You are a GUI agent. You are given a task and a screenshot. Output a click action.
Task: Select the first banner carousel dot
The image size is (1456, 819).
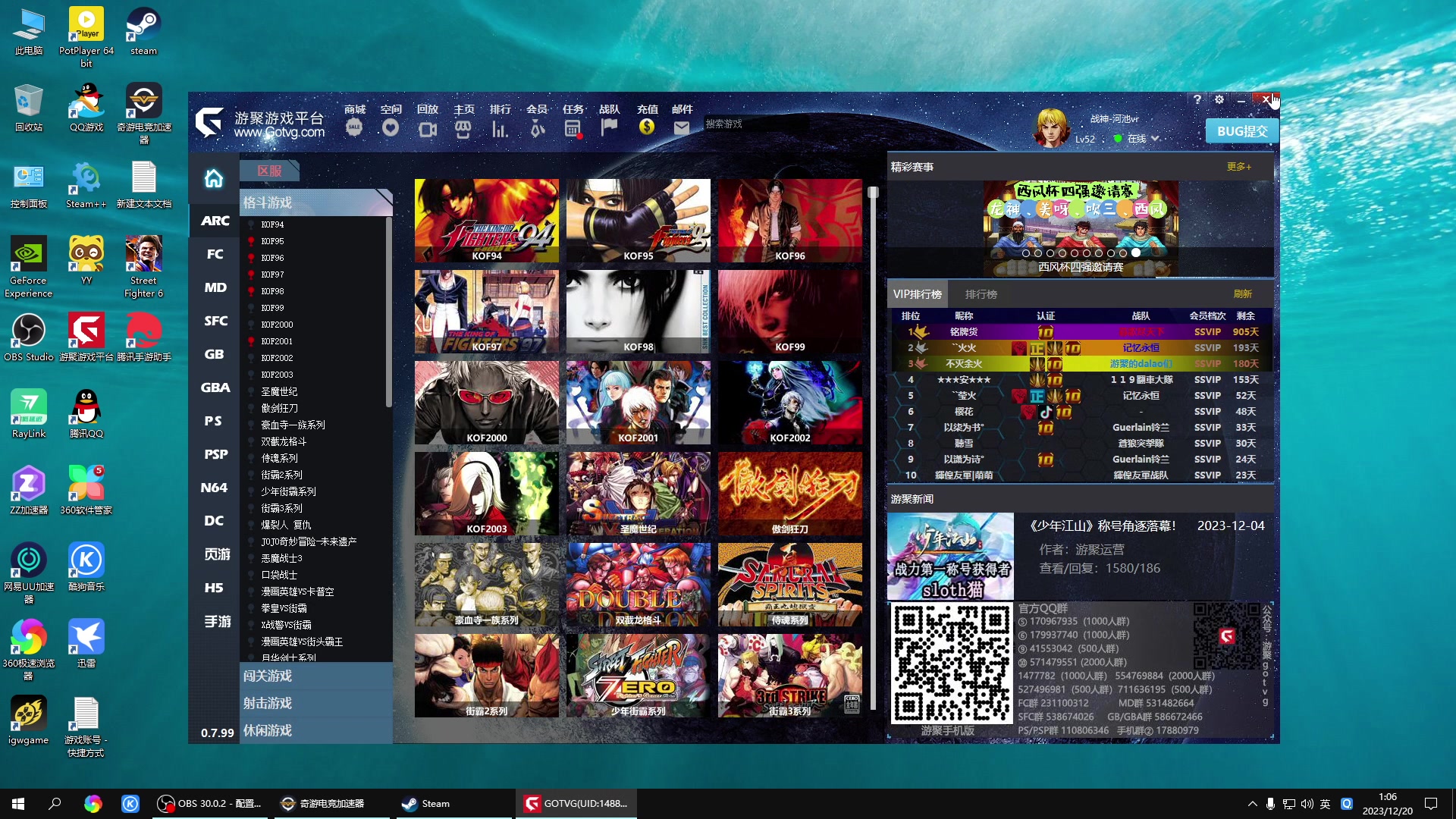click(x=1026, y=253)
